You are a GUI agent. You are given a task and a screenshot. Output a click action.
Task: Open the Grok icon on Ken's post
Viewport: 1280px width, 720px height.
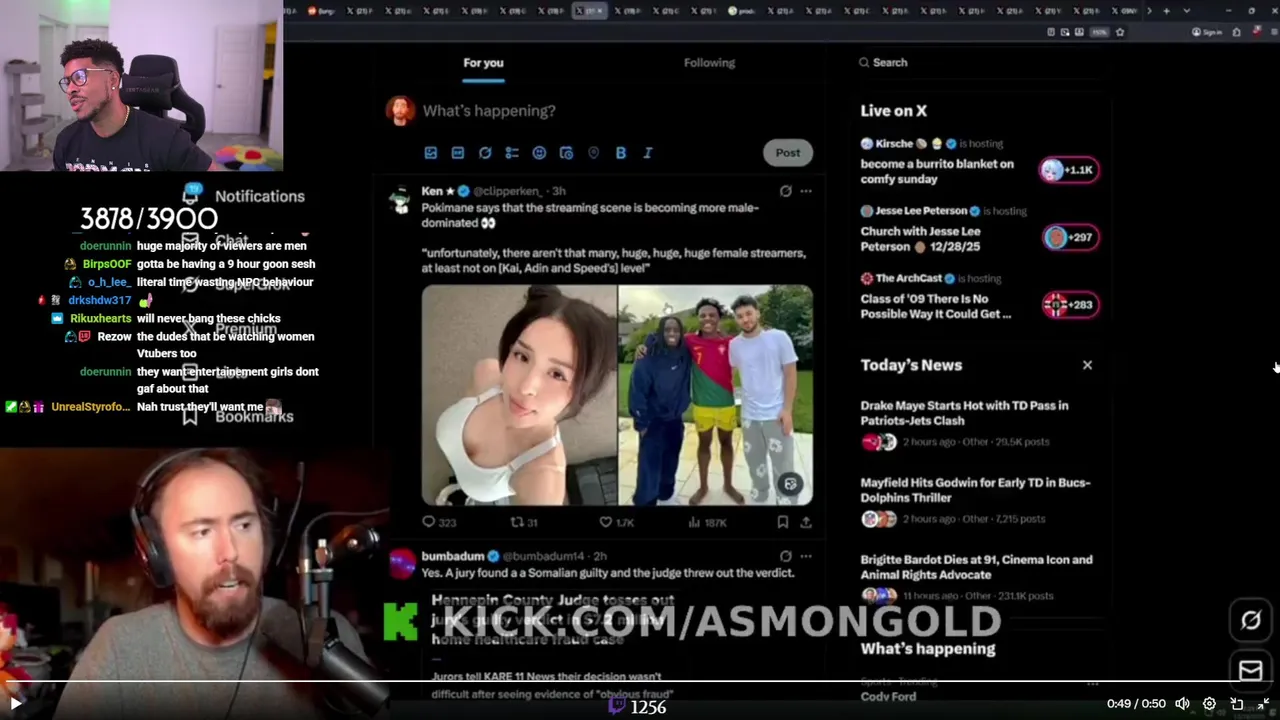[x=785, y=191]
